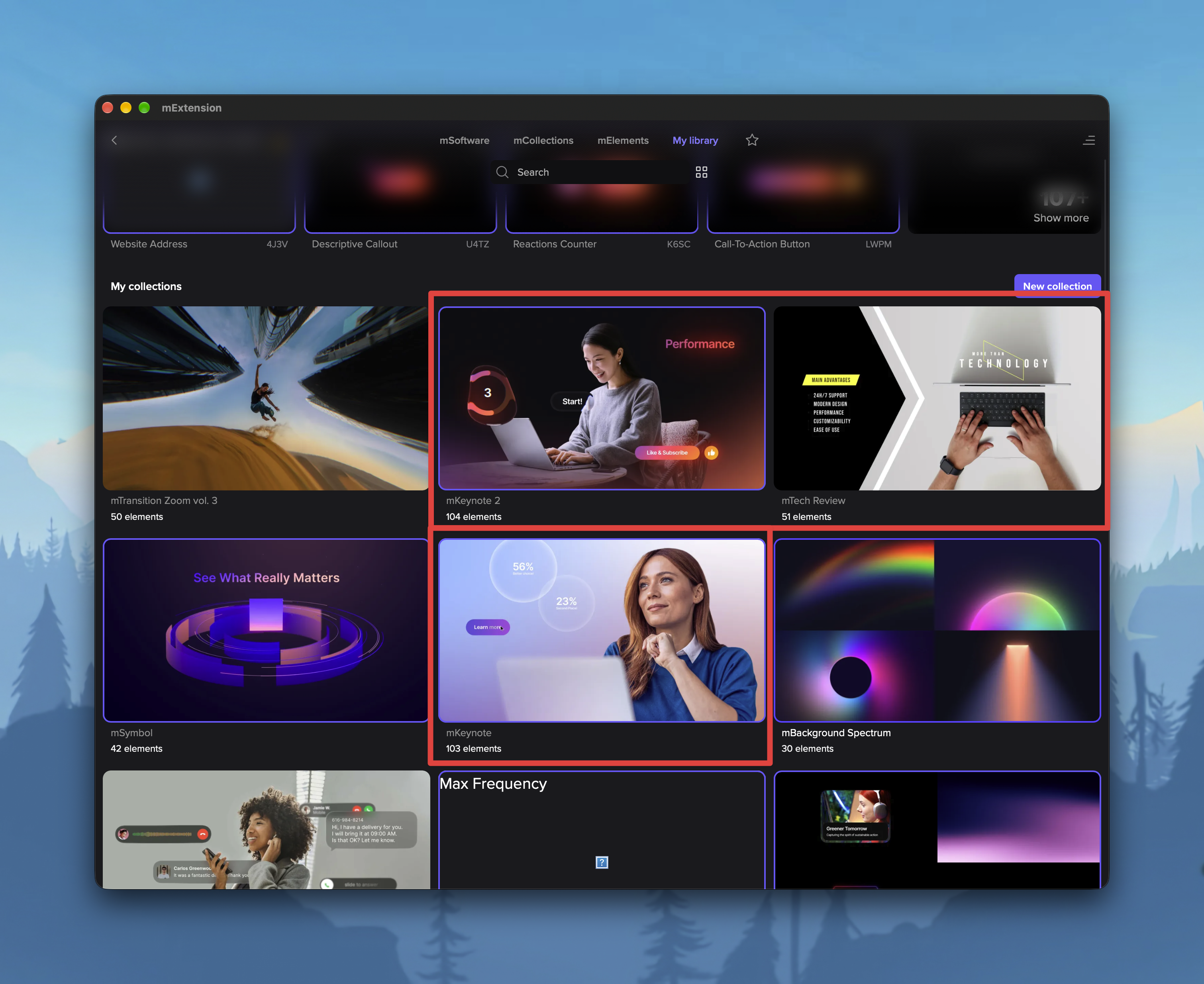
Task: Click the Website Address label text
Action: (149, 244)
